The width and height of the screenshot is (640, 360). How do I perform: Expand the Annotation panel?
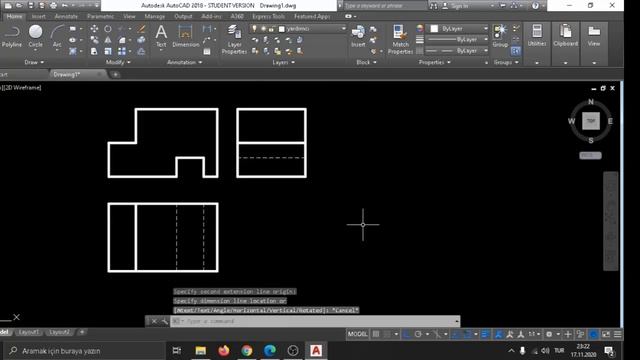[x=184, y=62]
